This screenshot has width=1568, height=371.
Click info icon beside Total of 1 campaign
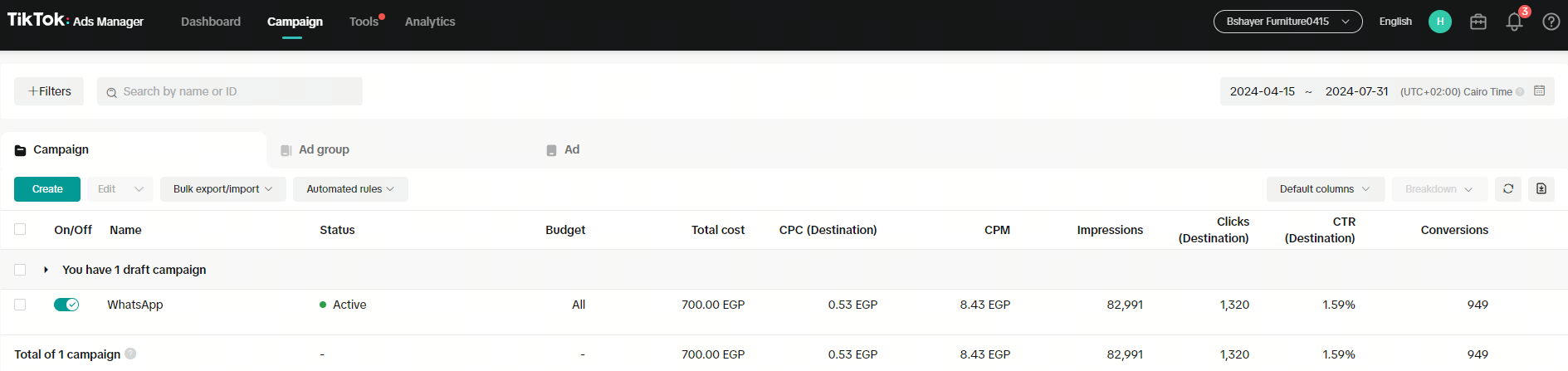click(x=130, y=354)
